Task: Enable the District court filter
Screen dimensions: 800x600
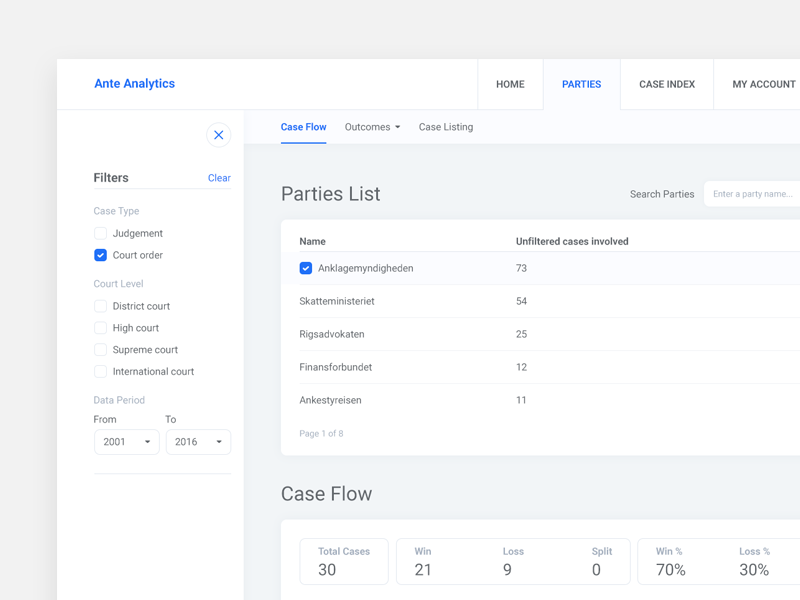Action: click(100, 306)
